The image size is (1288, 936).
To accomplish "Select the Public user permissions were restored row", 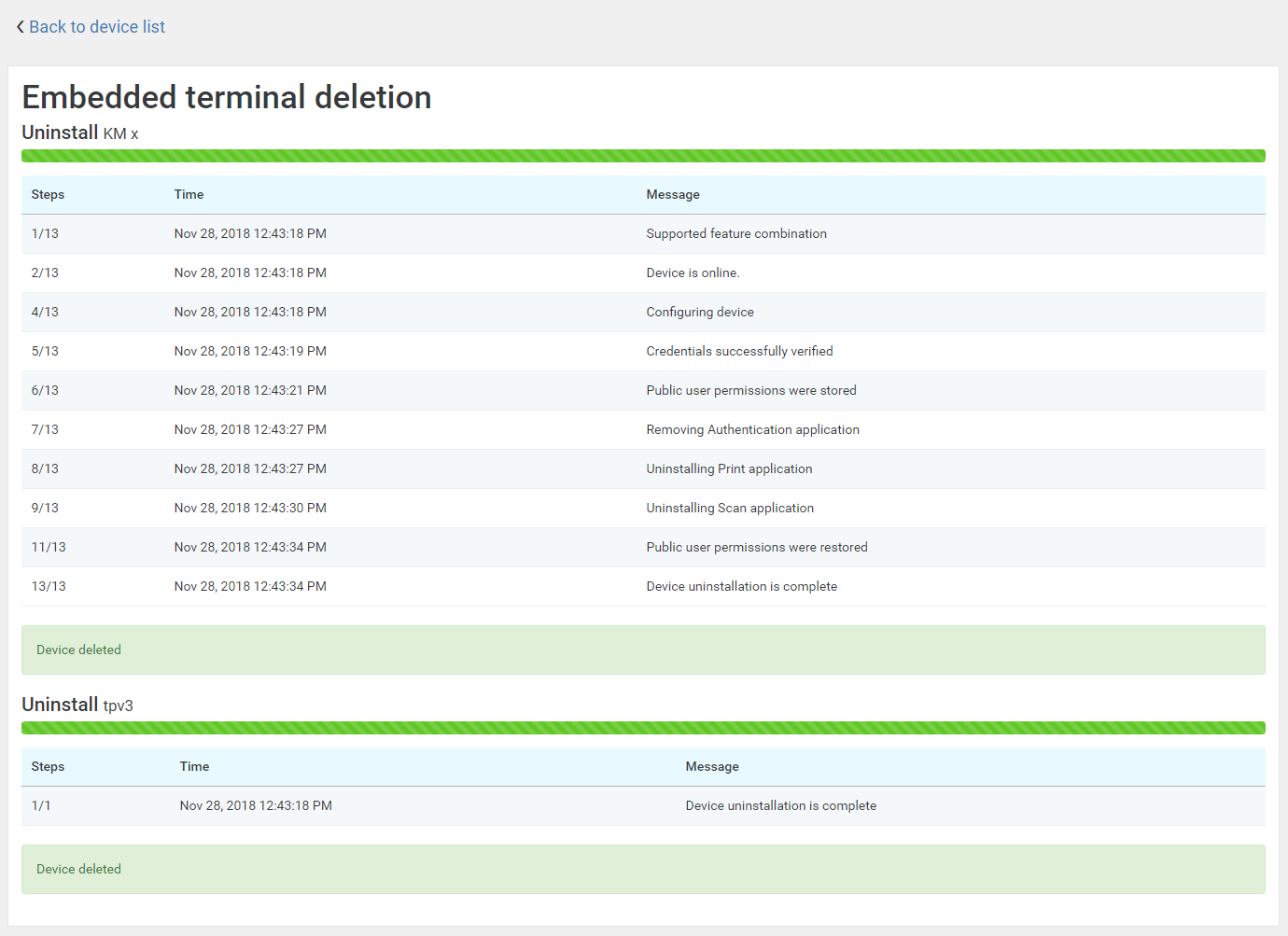I will 756,547.
